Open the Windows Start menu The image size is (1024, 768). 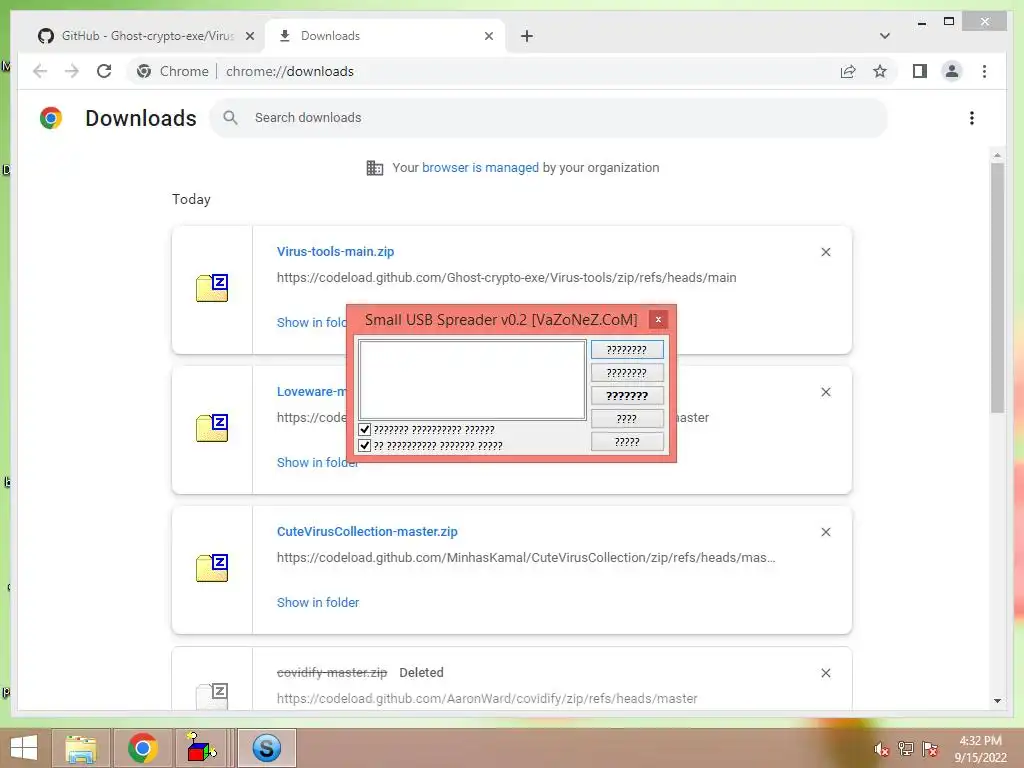24,748
